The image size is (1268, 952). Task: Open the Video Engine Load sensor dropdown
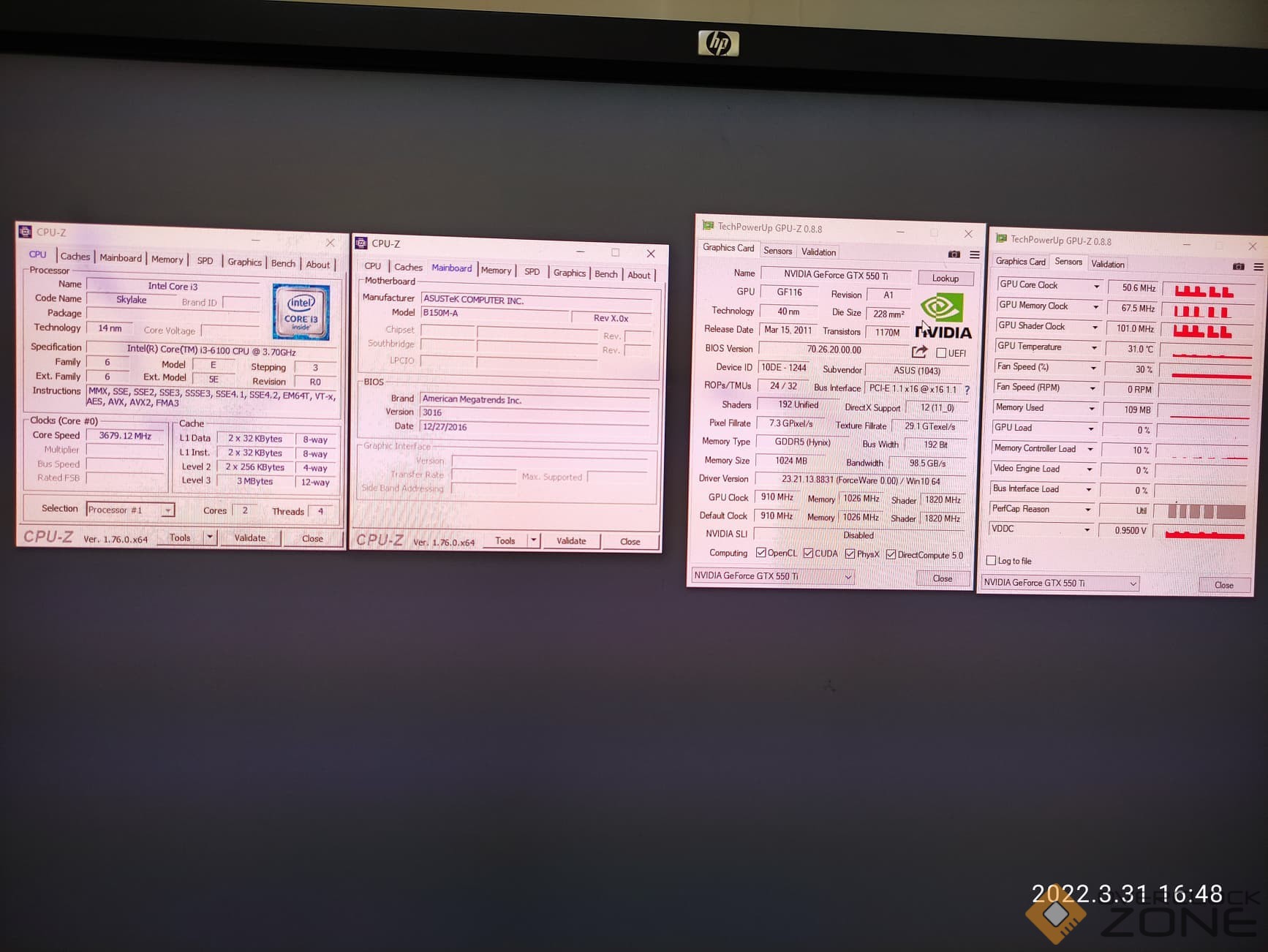1090,469
